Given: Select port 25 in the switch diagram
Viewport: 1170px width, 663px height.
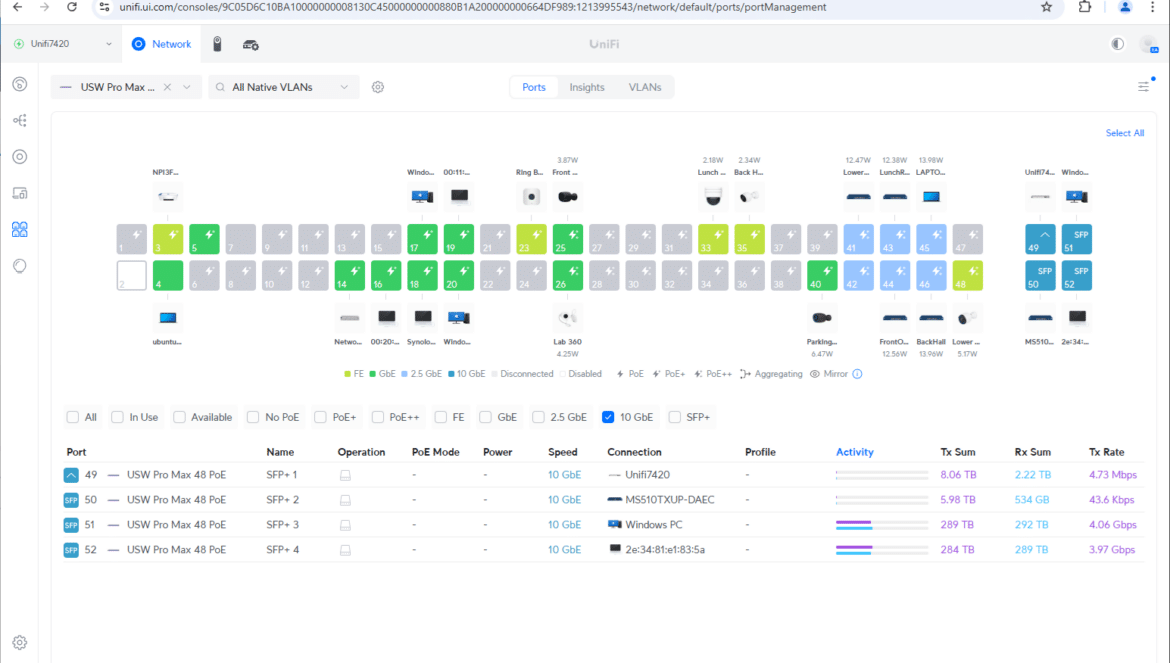Looking at the screenshot, I should click(568, 239).
